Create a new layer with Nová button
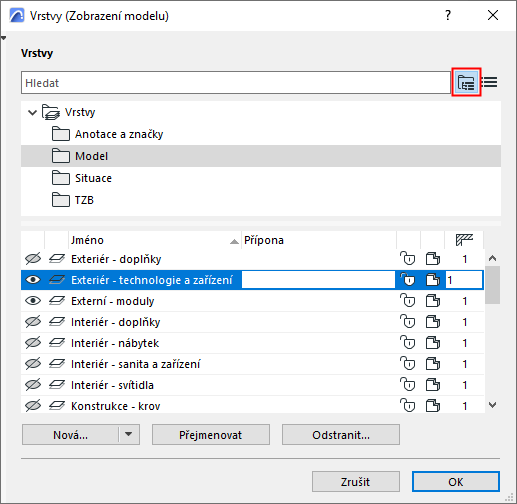 click(x=70, y=434)
